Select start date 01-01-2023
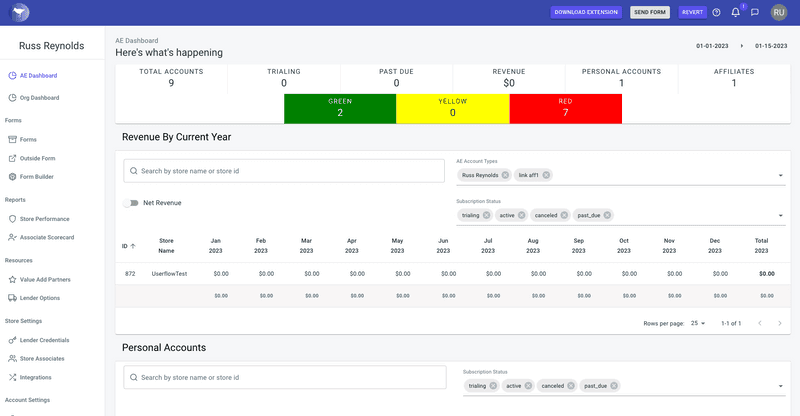The image size is (800, 416). click(712, 46)
